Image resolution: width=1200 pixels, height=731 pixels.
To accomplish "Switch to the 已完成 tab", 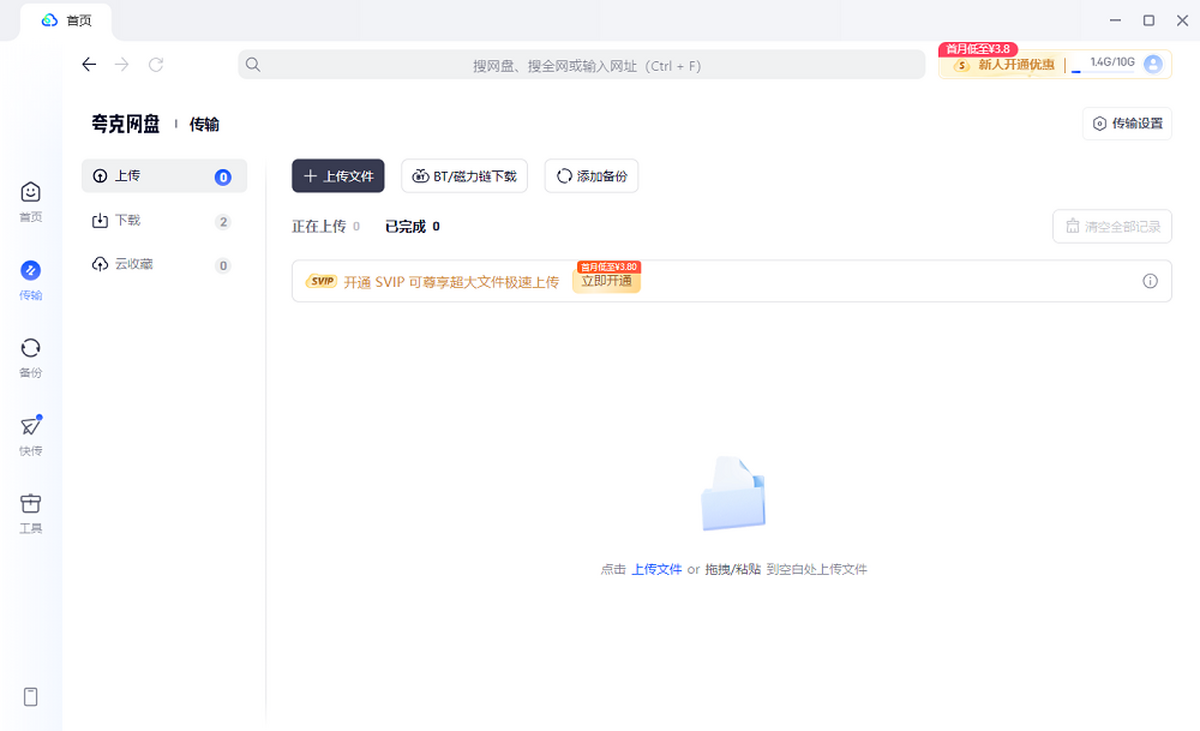I will (412, 227).
